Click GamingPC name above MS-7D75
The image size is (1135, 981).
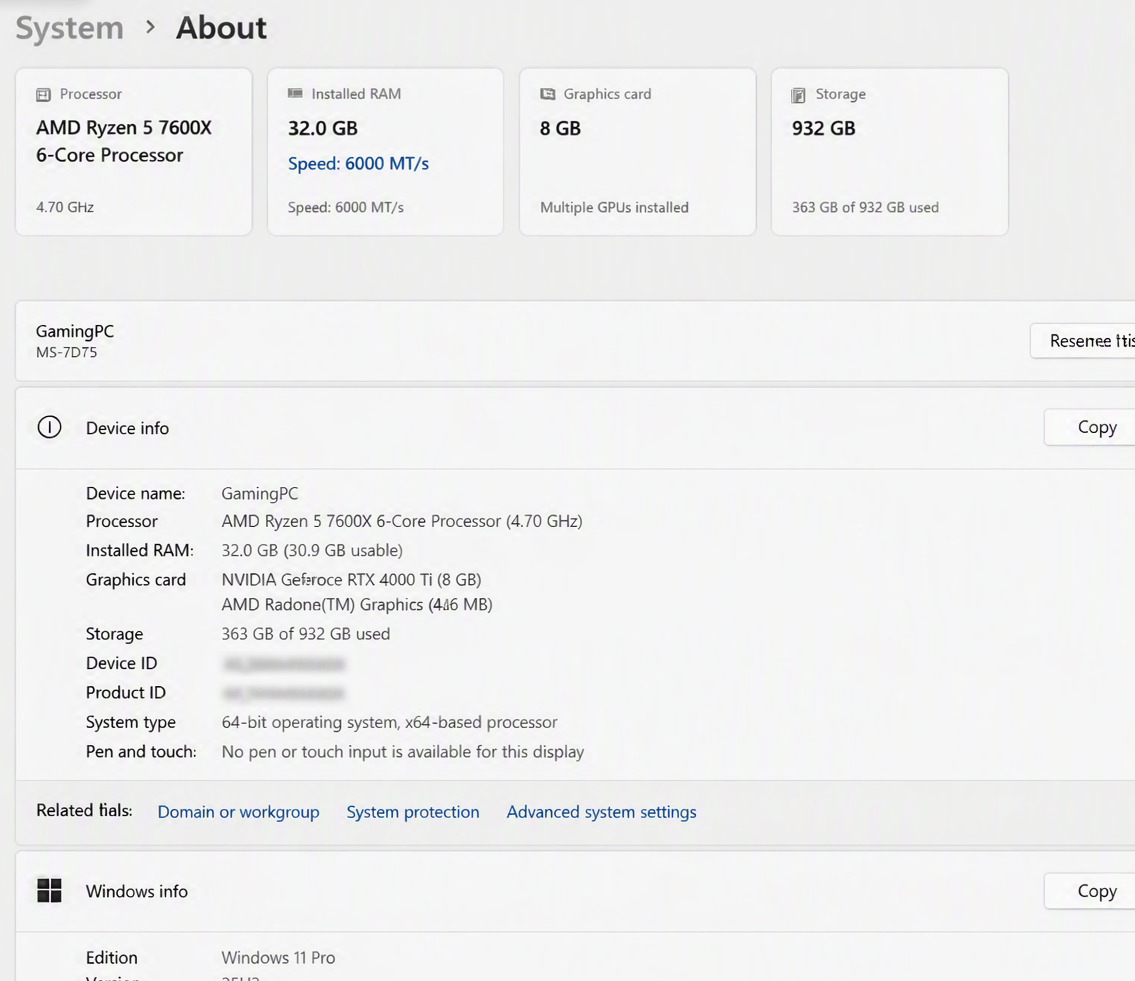(x=75, y=331)
